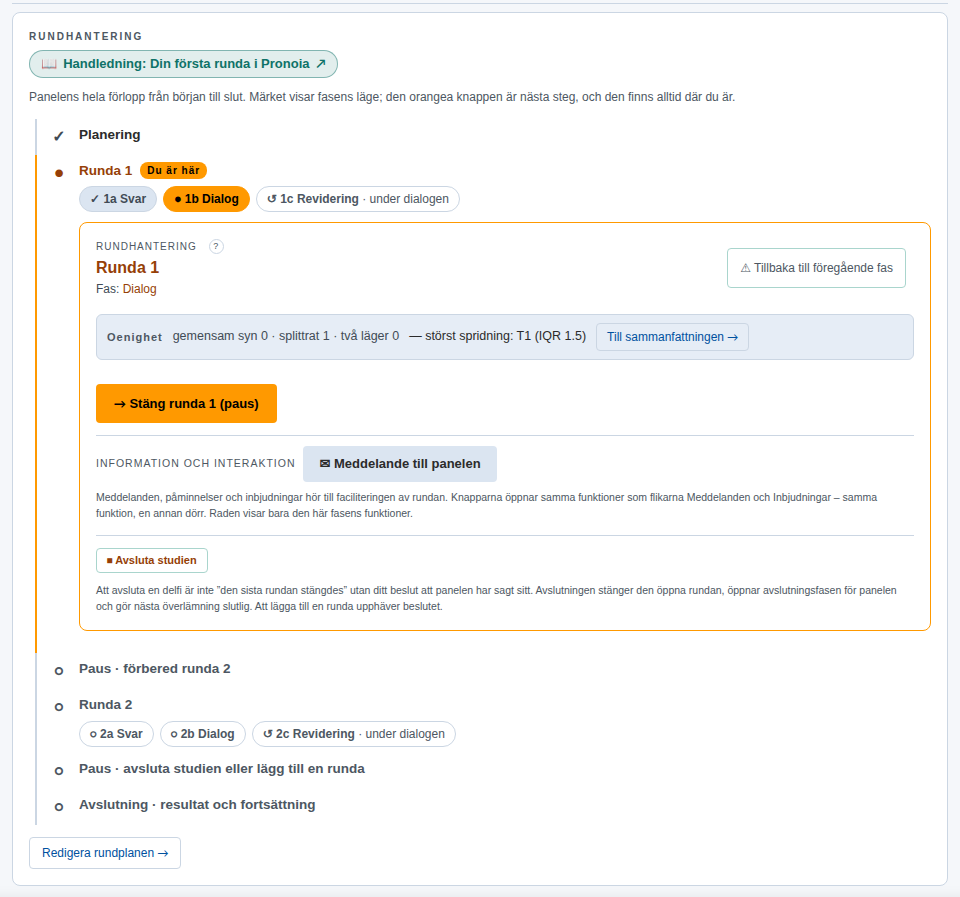Open the 1c Revidering phase pill
960x897 pixels.
tap(358, 199)
